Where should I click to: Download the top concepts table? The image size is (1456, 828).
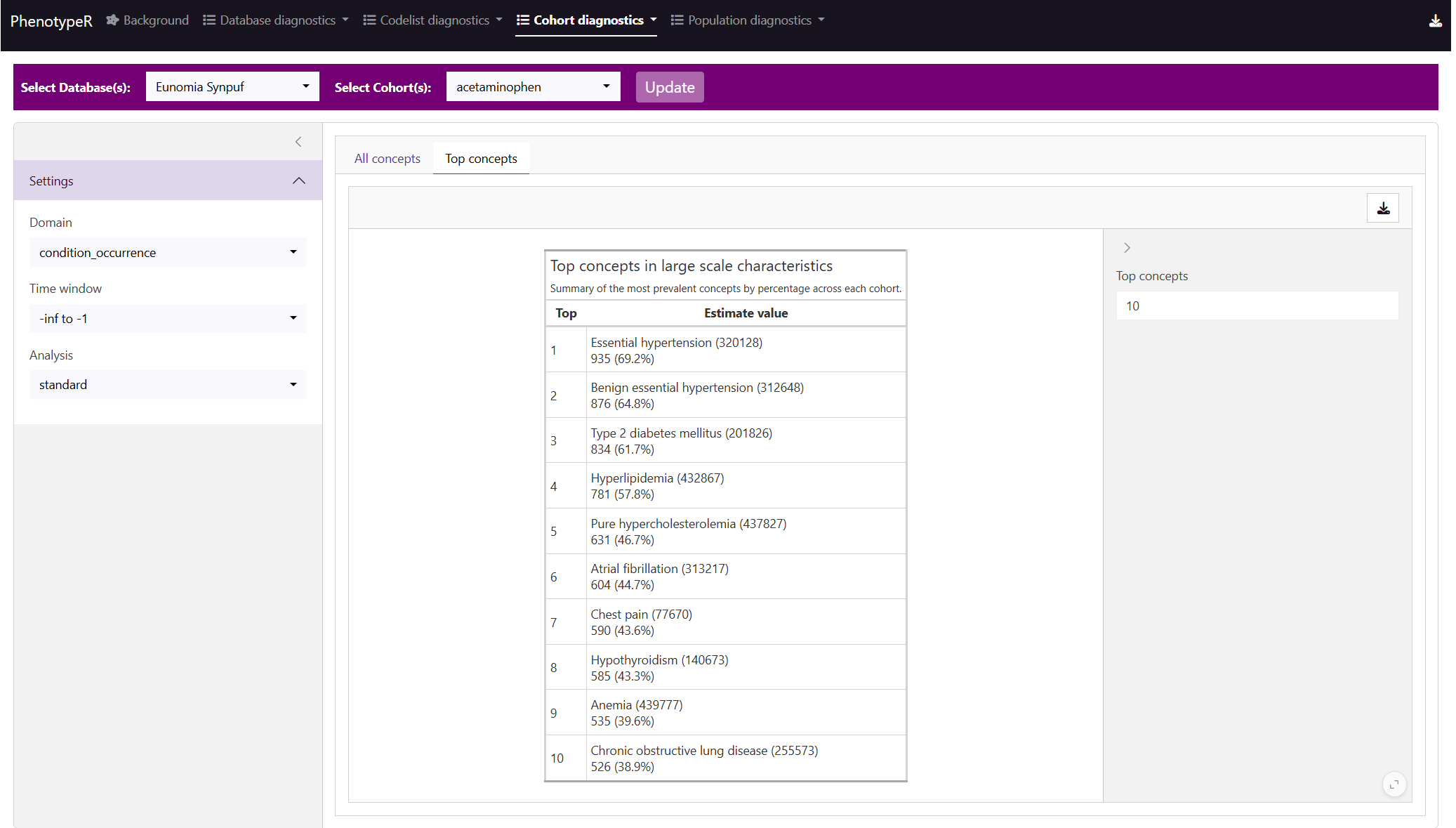1382,209
